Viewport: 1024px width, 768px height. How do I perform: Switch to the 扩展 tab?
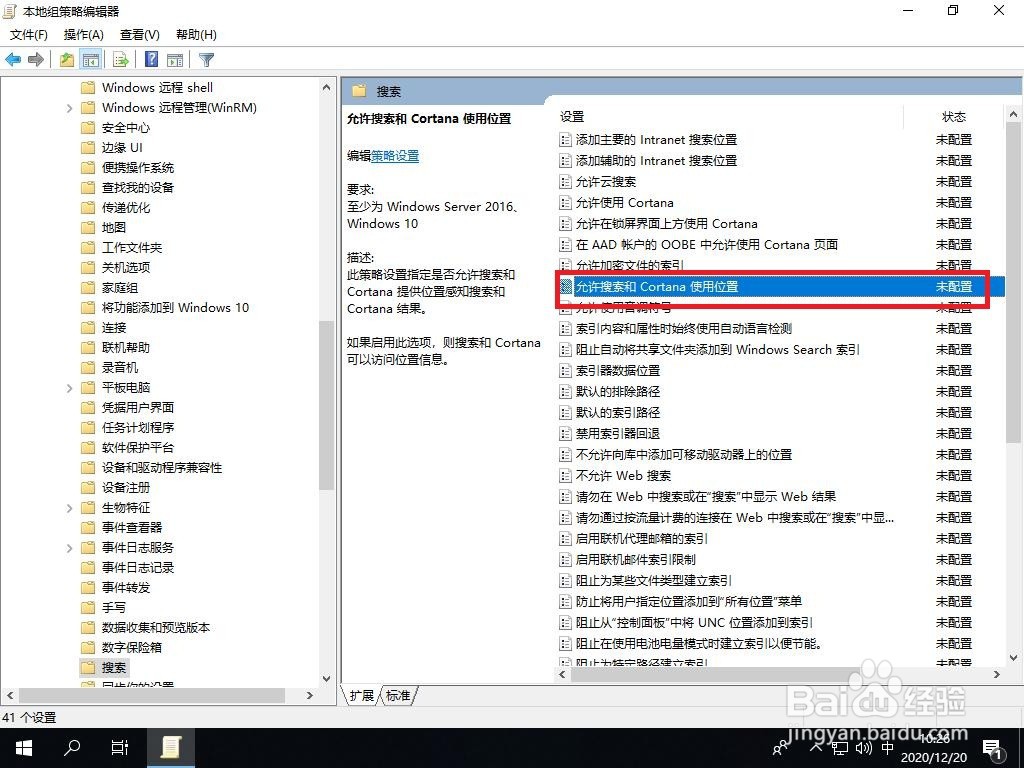tap(362, 696)
